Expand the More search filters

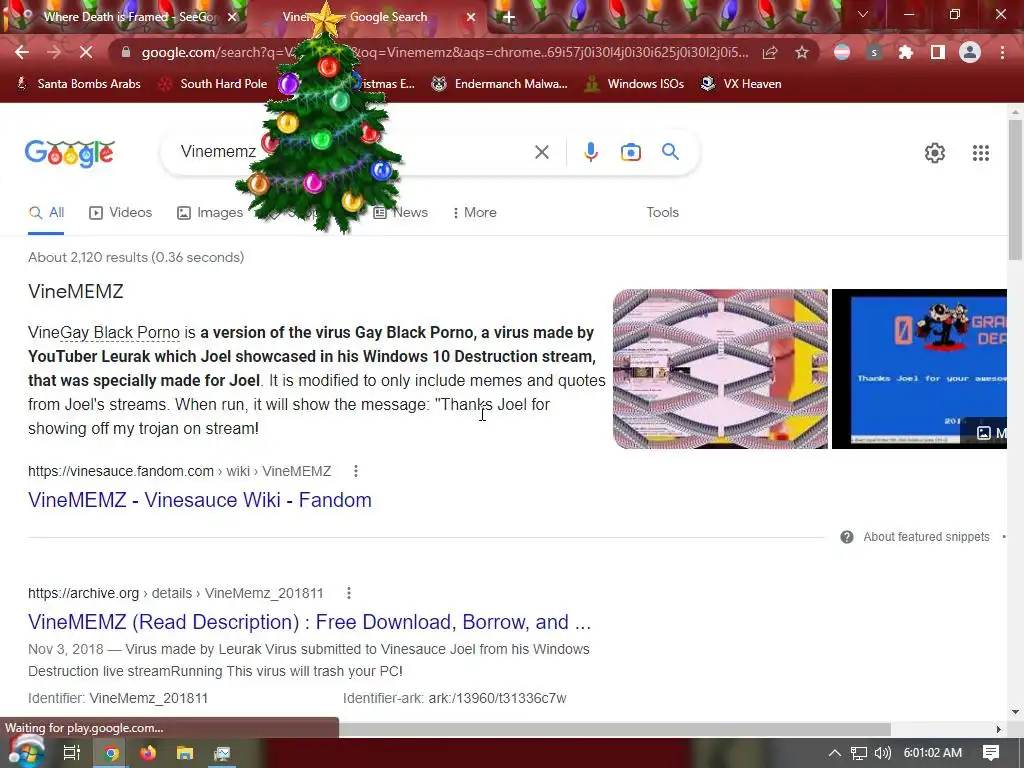click(475, 213)
